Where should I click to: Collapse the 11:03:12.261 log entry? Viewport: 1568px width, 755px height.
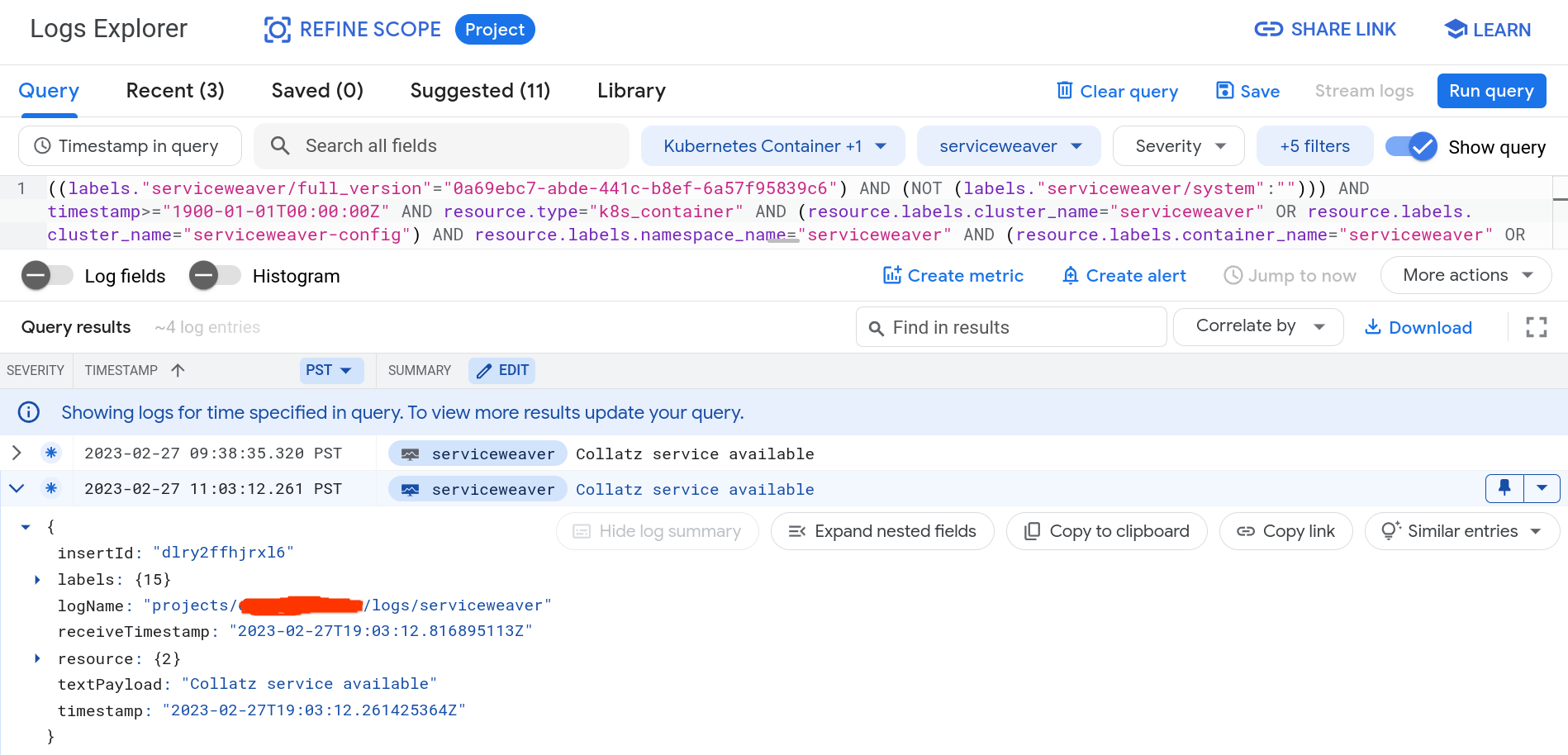(16, 488)
